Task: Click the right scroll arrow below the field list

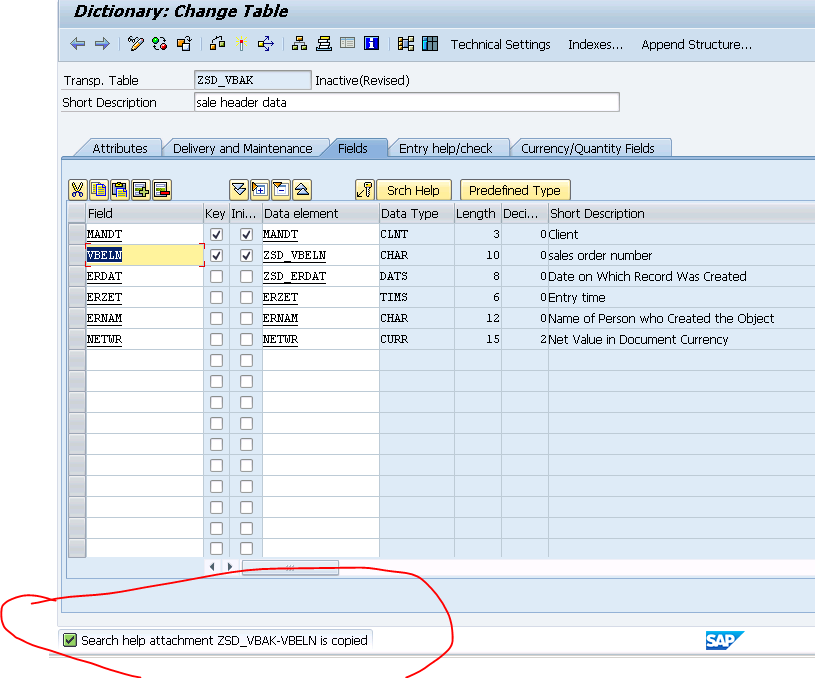Action: click(229, 566)
